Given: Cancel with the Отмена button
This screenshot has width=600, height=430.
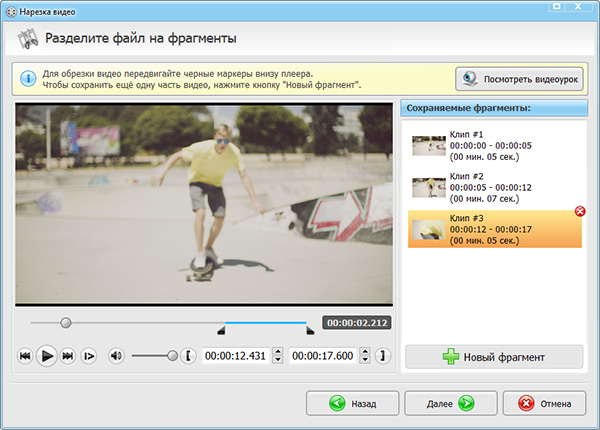Looking at the screenshot, I should pos(544,403).
